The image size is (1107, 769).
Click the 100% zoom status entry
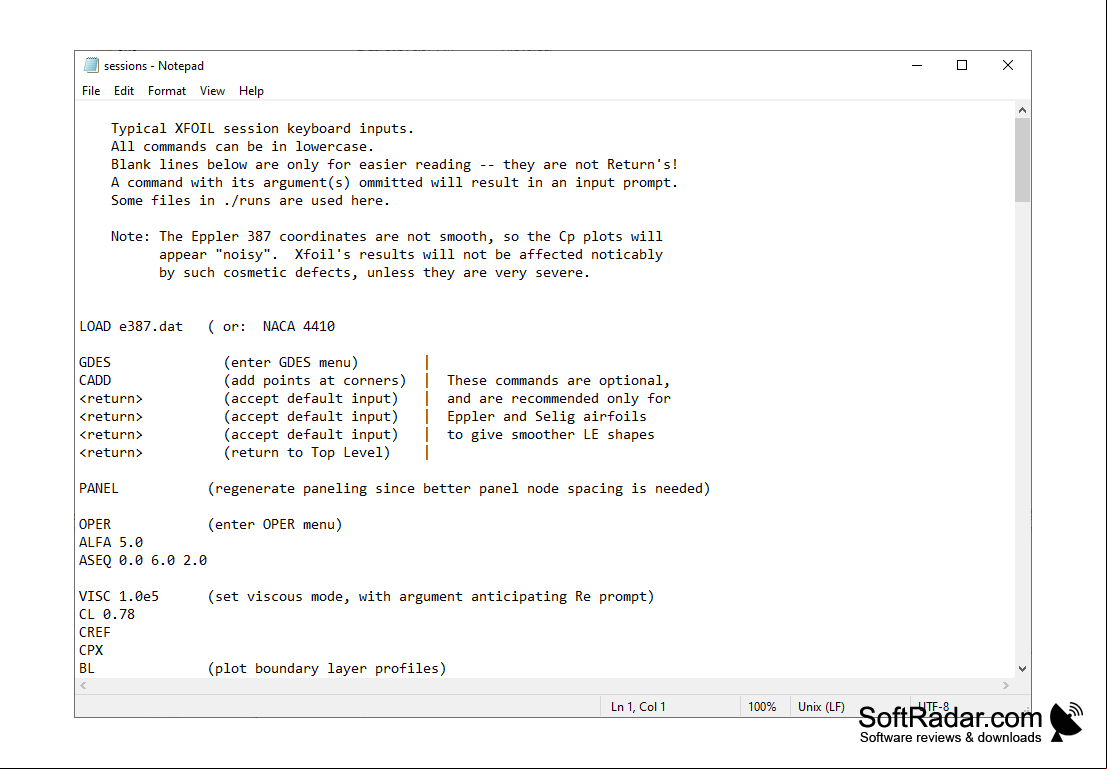(x=762, y=707)
